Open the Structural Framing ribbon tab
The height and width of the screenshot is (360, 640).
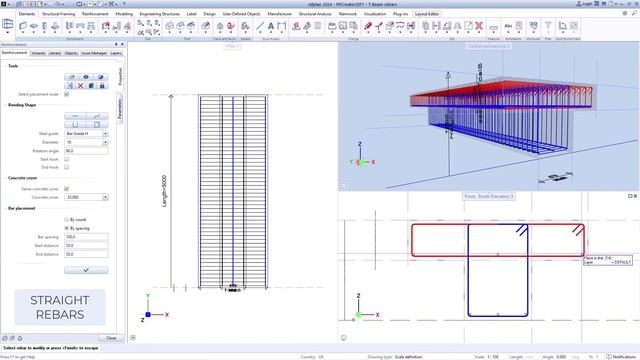[59, 14]
